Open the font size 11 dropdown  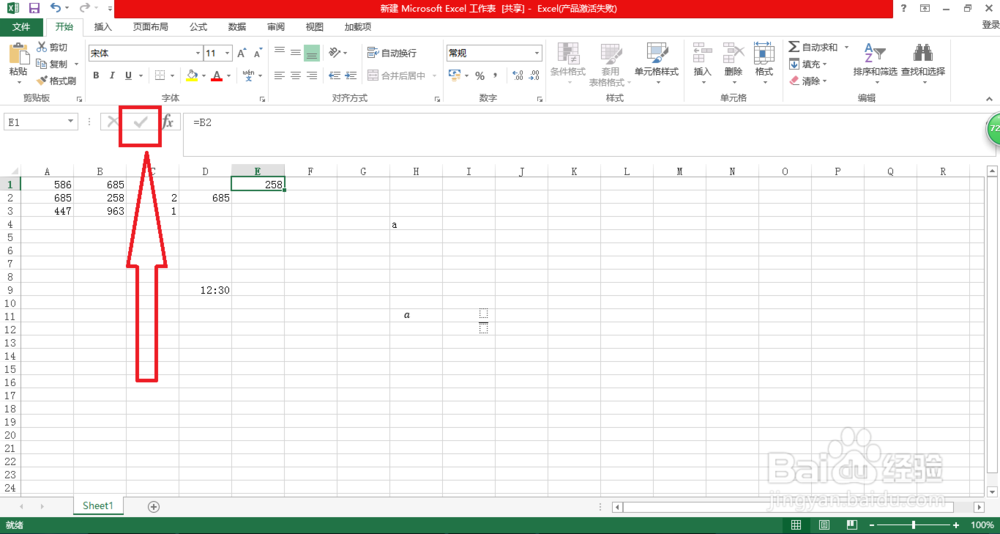[228, 54]
